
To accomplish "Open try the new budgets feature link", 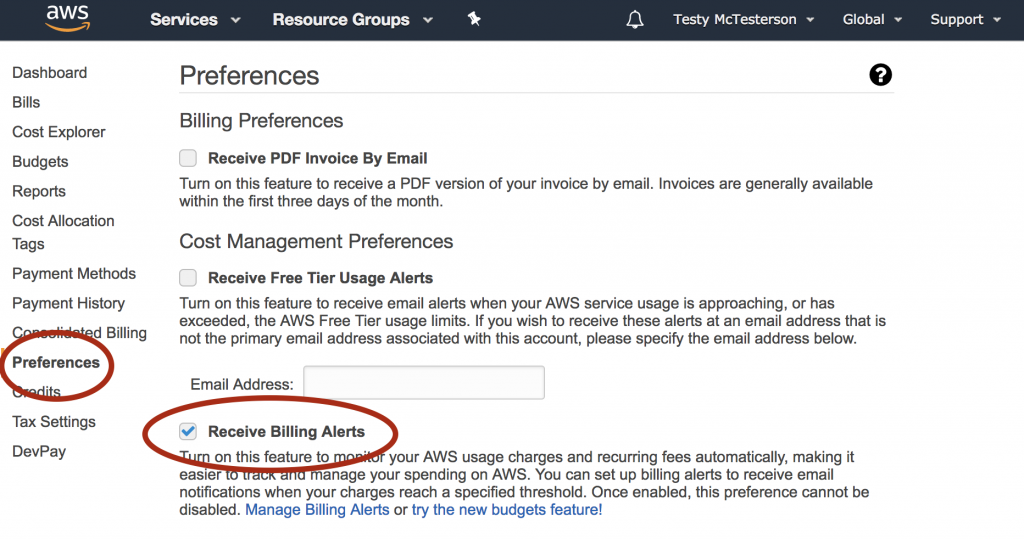I will (x=507, y=510).
